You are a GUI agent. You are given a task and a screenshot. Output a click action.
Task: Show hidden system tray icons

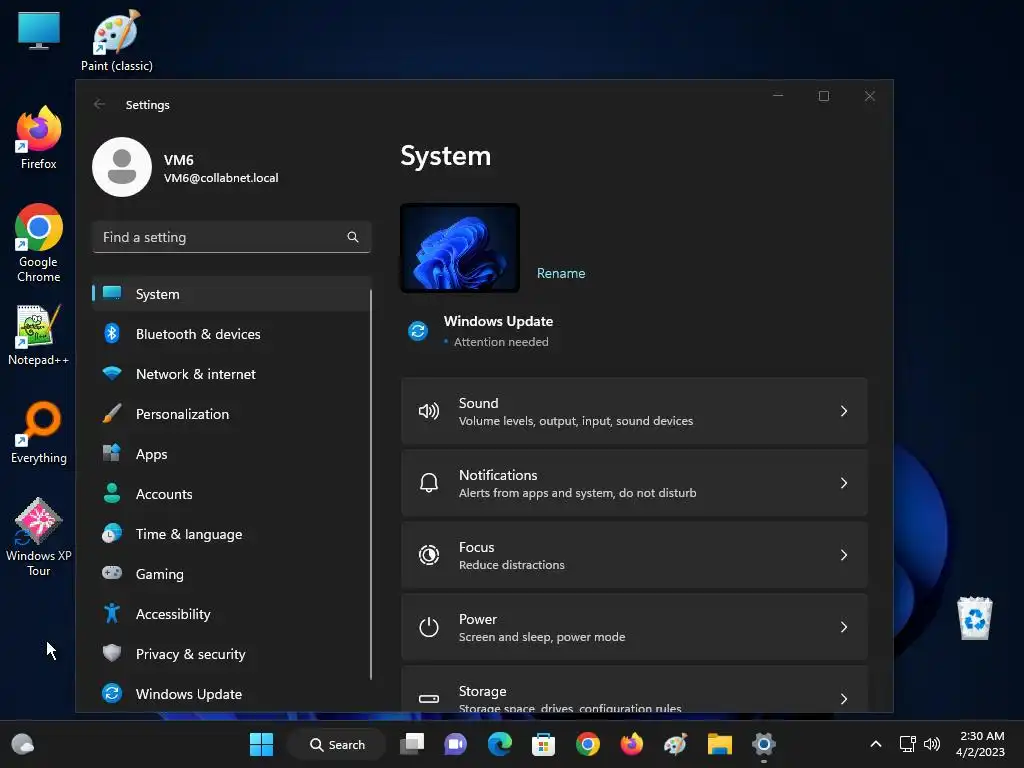coord(876,744)
